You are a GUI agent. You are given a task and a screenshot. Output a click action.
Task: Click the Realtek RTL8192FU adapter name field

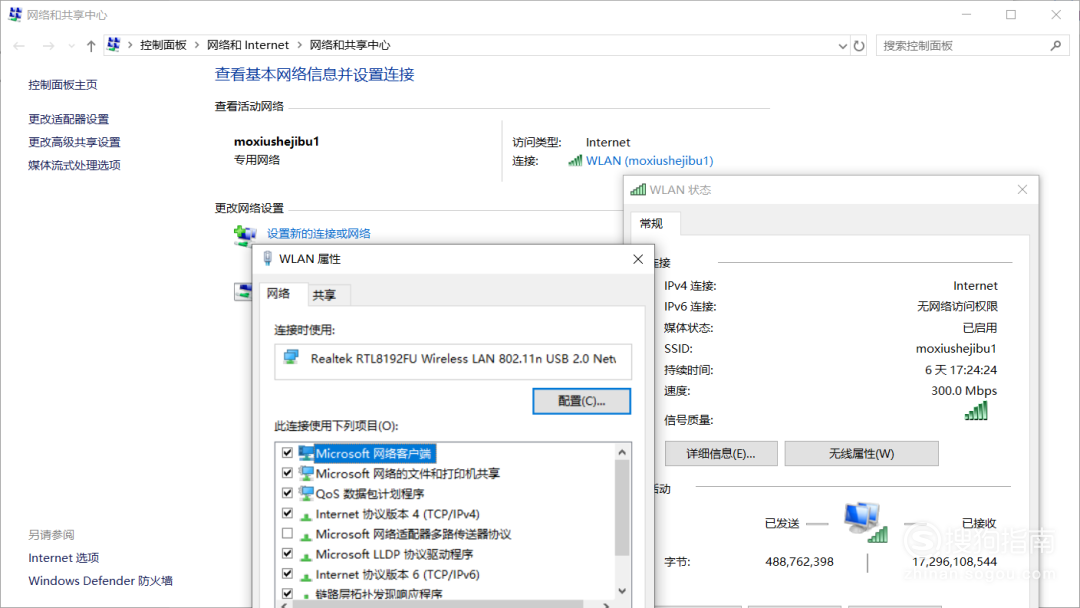click(453, 361)
